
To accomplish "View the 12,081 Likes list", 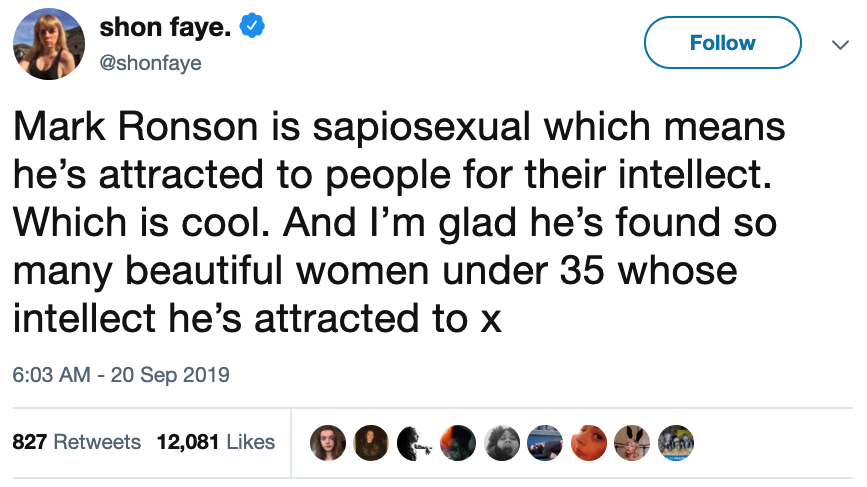I will [x=216, y=441].
